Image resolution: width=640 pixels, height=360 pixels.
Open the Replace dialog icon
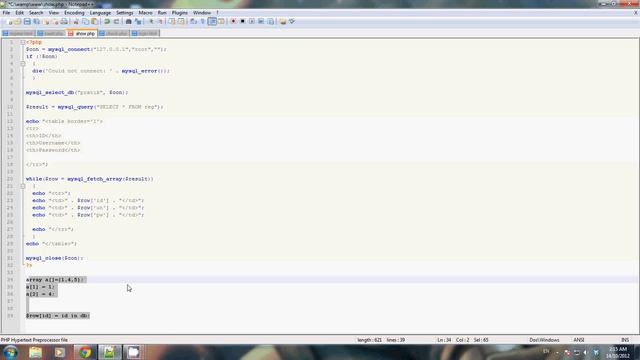[138, 21]
